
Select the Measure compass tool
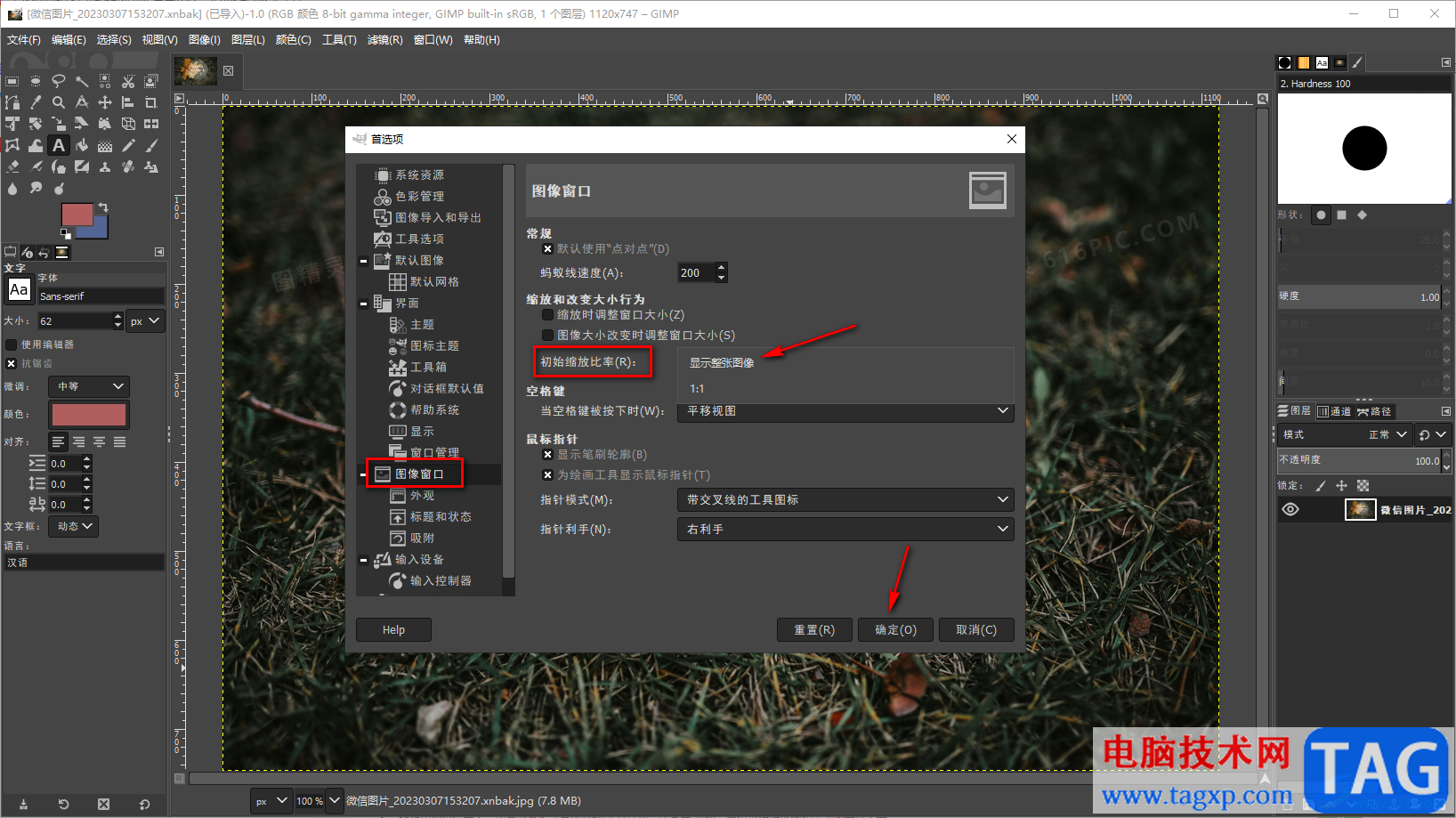[x=82, y=102]
